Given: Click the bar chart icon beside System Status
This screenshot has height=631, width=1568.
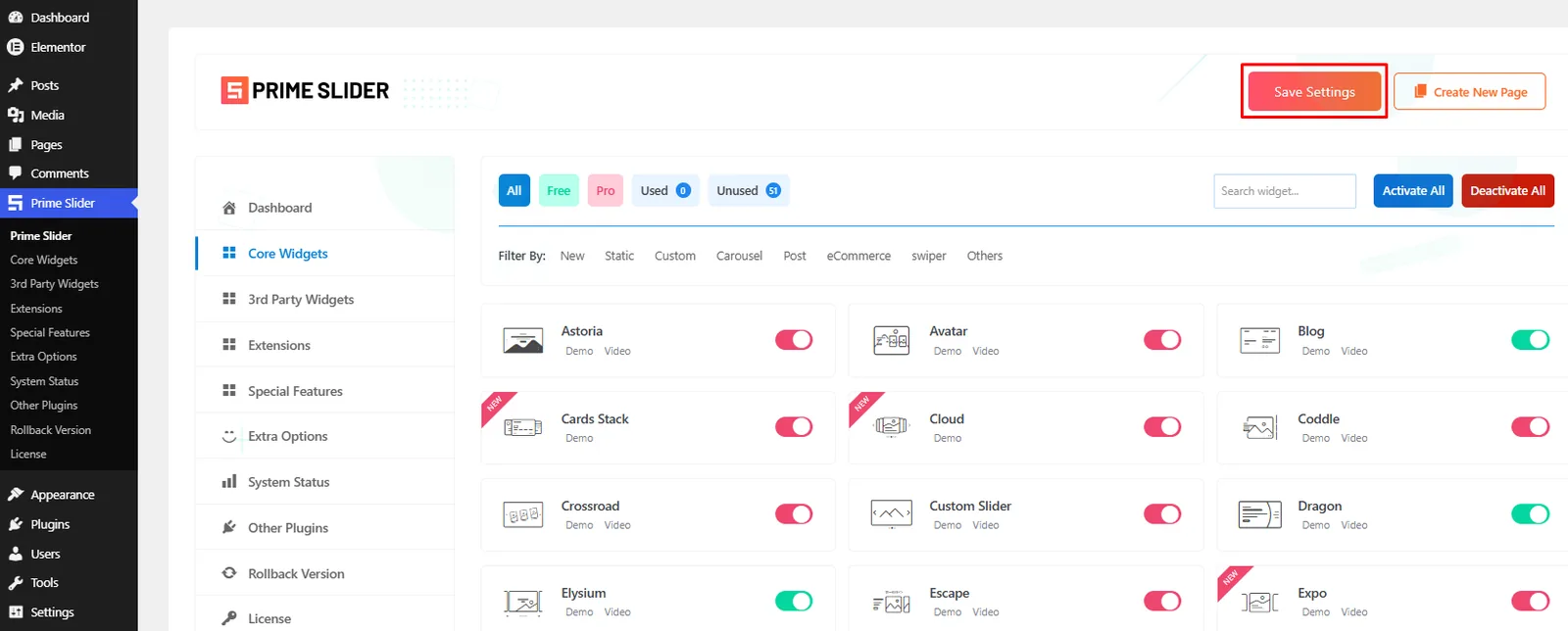Looking at the screenshot, I should click(x=229, y=481).
